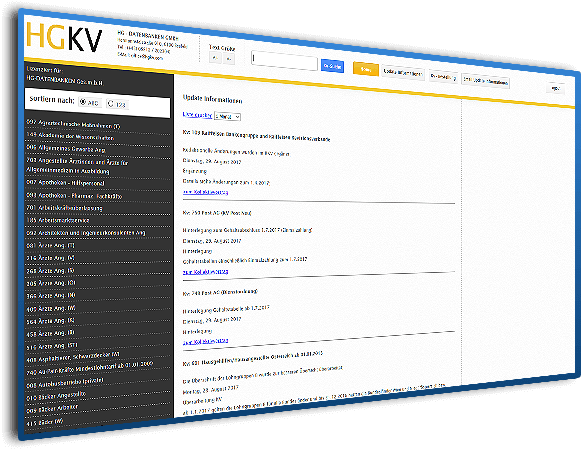Open first 'zum Kollektivvertrag' link under Kv 105
The height and width of the screenshot is (450, 581).
(x=206, y=192)
